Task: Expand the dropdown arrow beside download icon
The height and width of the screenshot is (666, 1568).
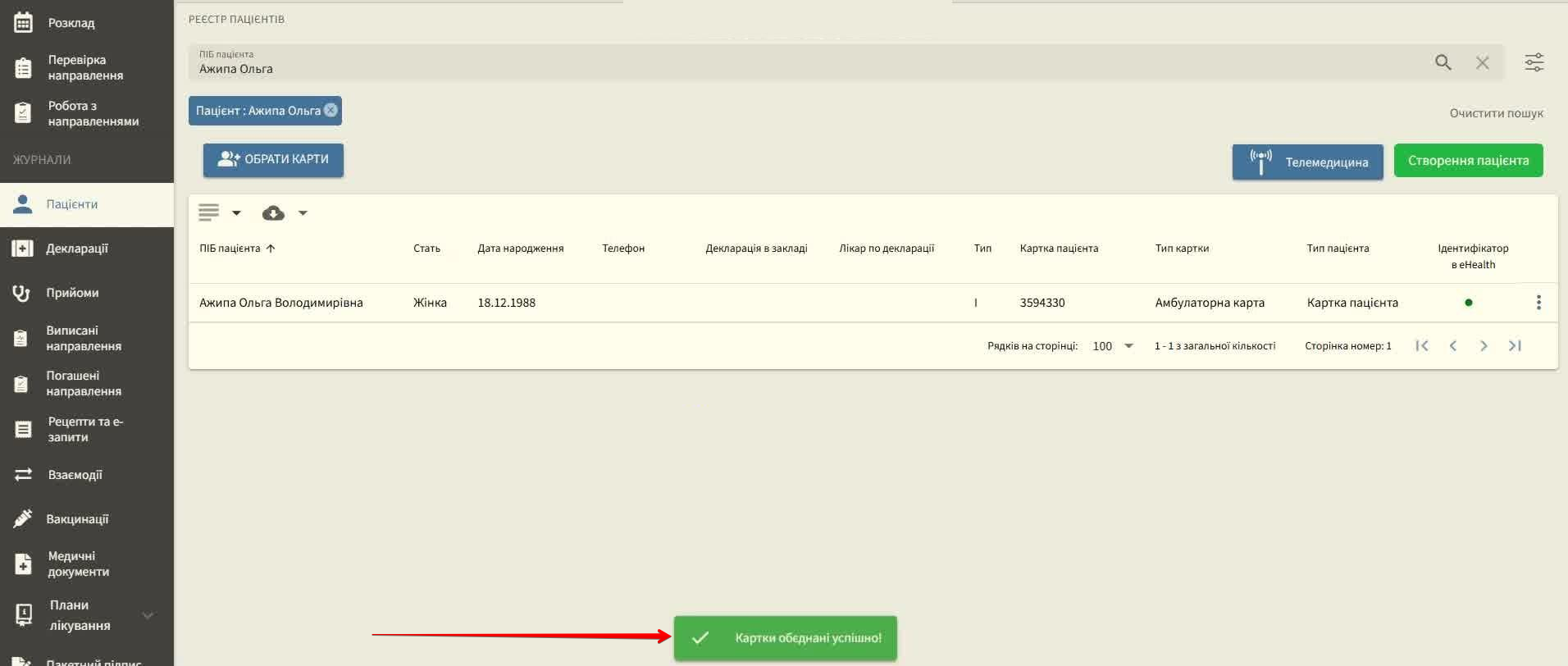Action: pyautogui.click(x=303, y=213)
